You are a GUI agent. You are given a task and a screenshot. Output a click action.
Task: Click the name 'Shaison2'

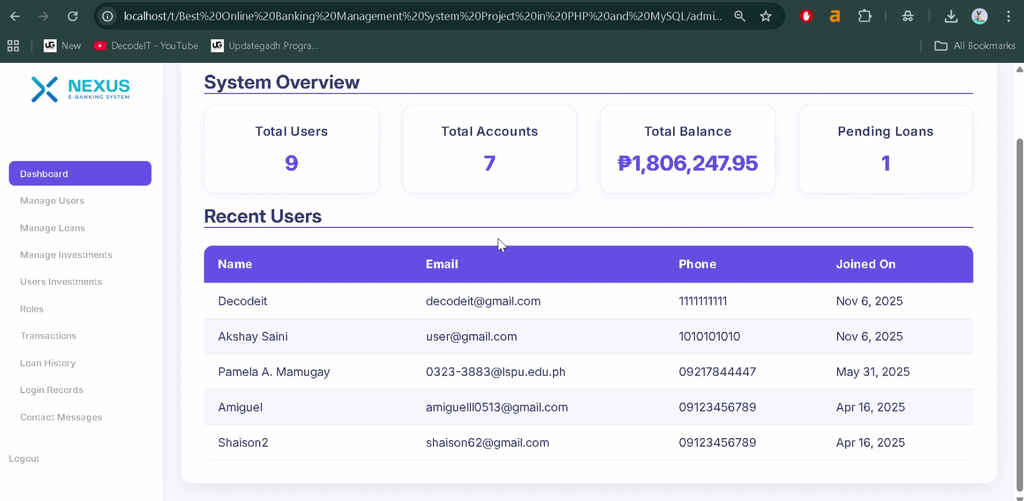point(243,442)
